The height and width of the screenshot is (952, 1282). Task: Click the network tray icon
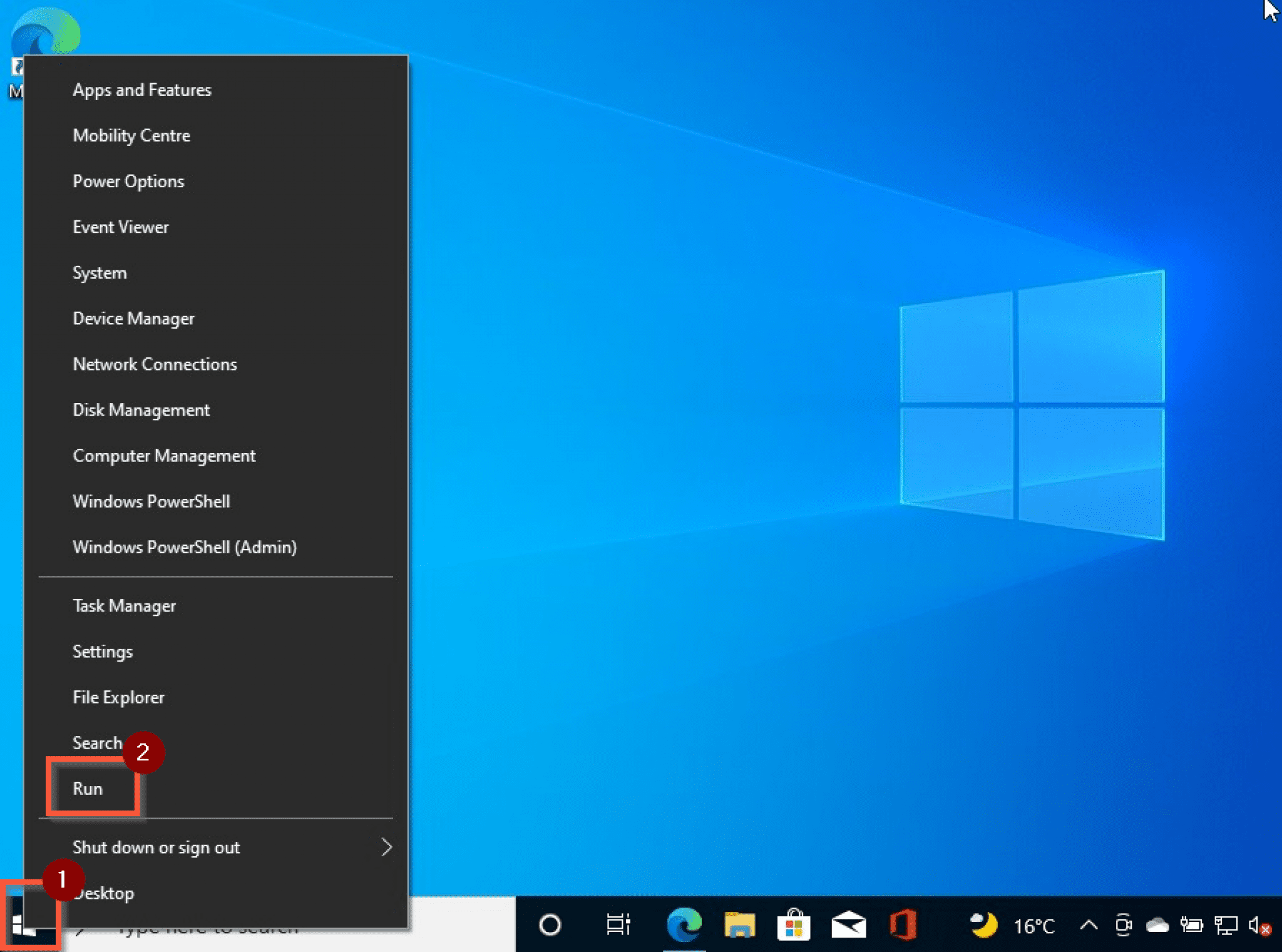click(x=1226, y=925)
